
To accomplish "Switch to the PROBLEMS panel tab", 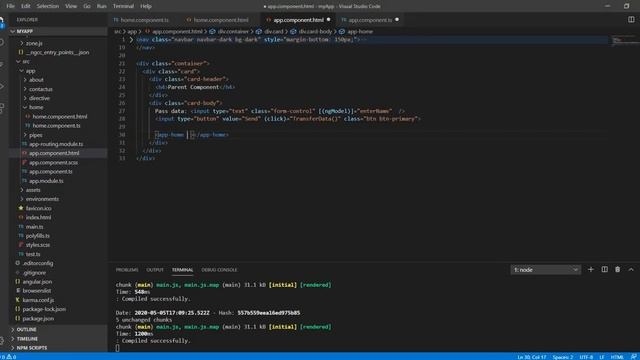I will click(127, 270).
